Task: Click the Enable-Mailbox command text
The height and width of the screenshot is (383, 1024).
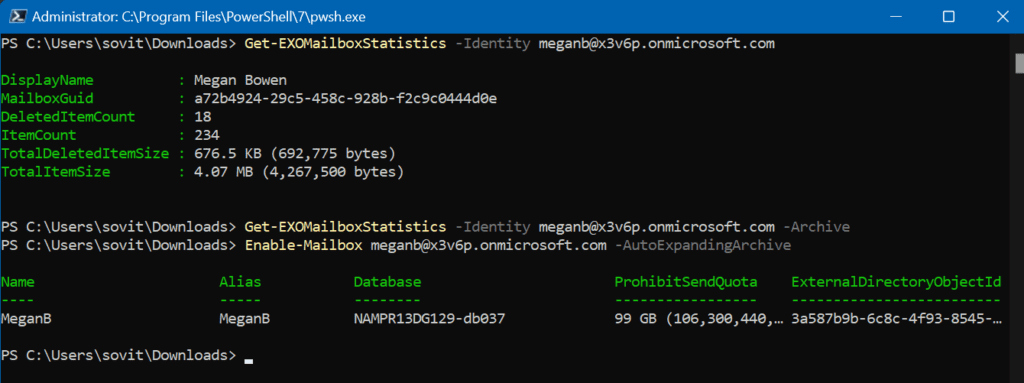Action: tap(305, 245)
